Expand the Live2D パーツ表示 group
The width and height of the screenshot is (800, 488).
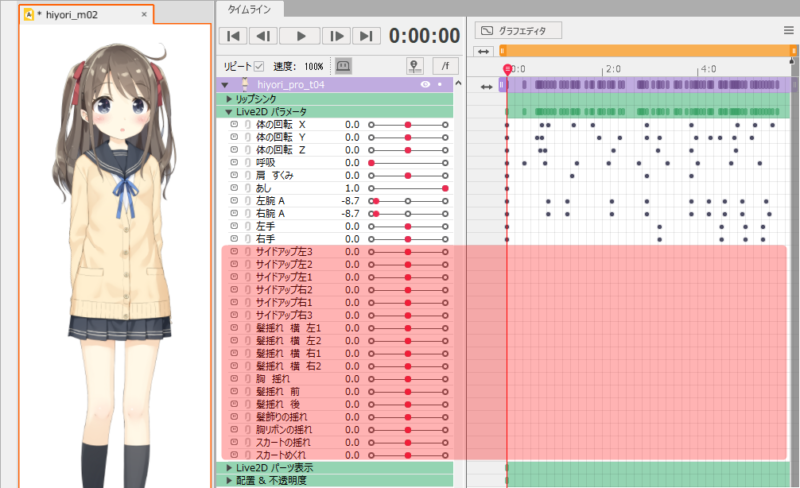pos(229,468)
